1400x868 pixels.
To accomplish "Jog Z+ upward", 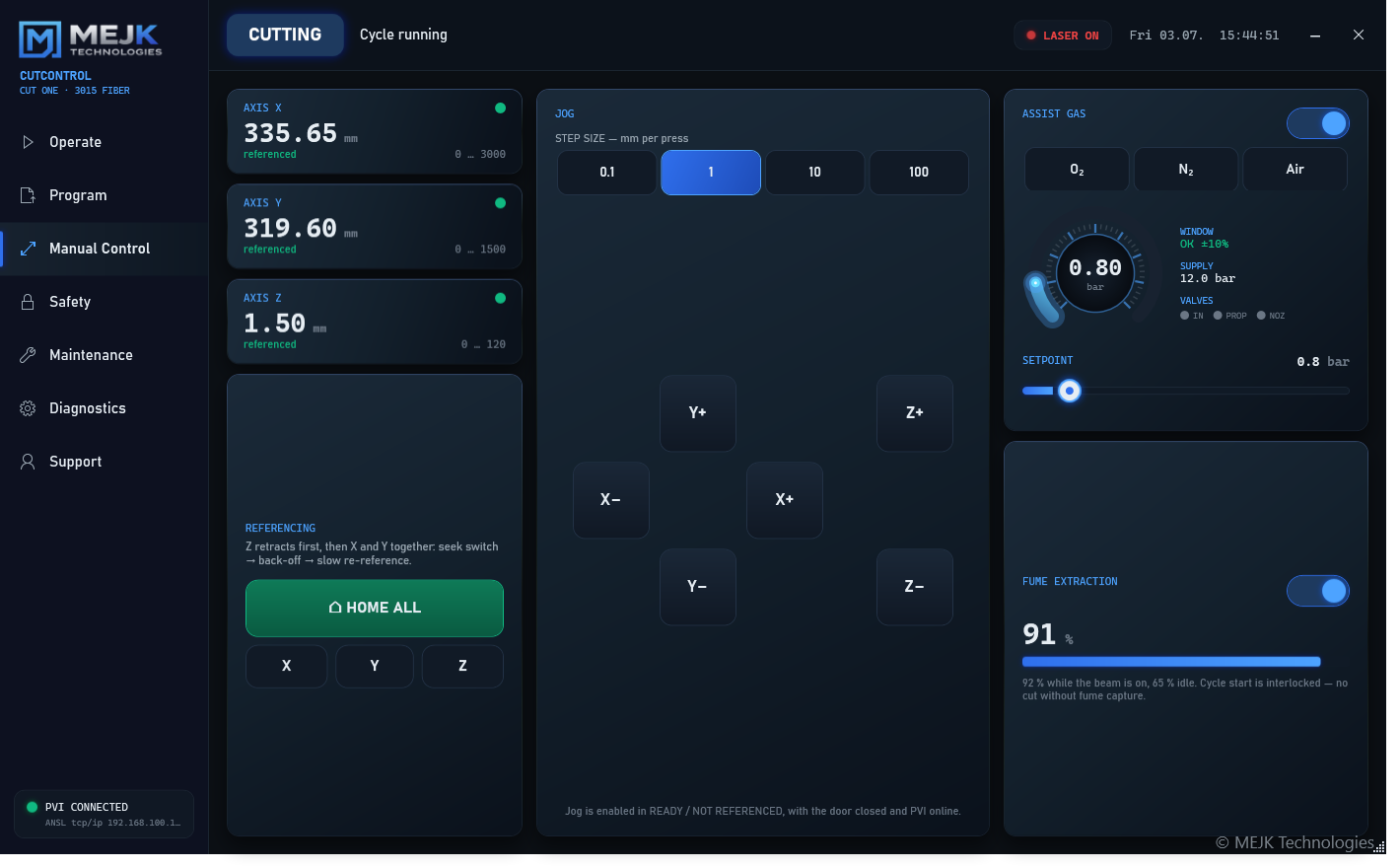I will (915, 413).
